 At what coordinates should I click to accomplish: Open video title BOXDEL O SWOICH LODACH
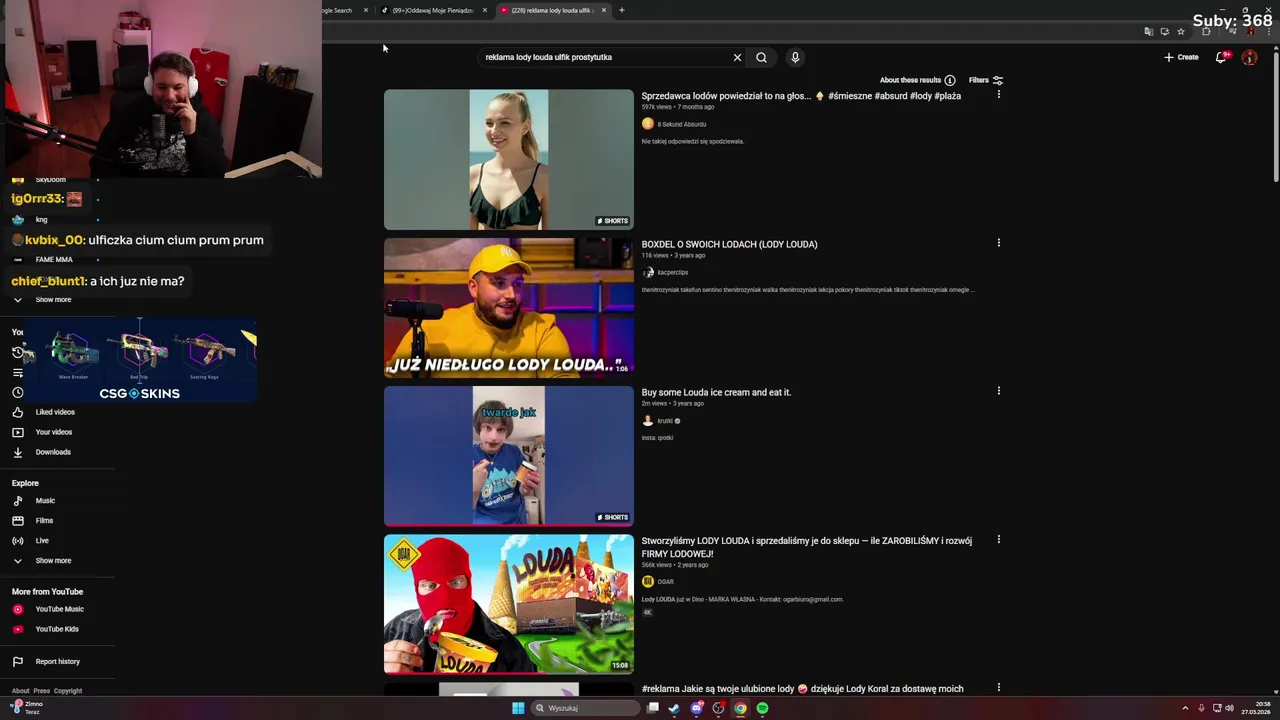point(729,244)
